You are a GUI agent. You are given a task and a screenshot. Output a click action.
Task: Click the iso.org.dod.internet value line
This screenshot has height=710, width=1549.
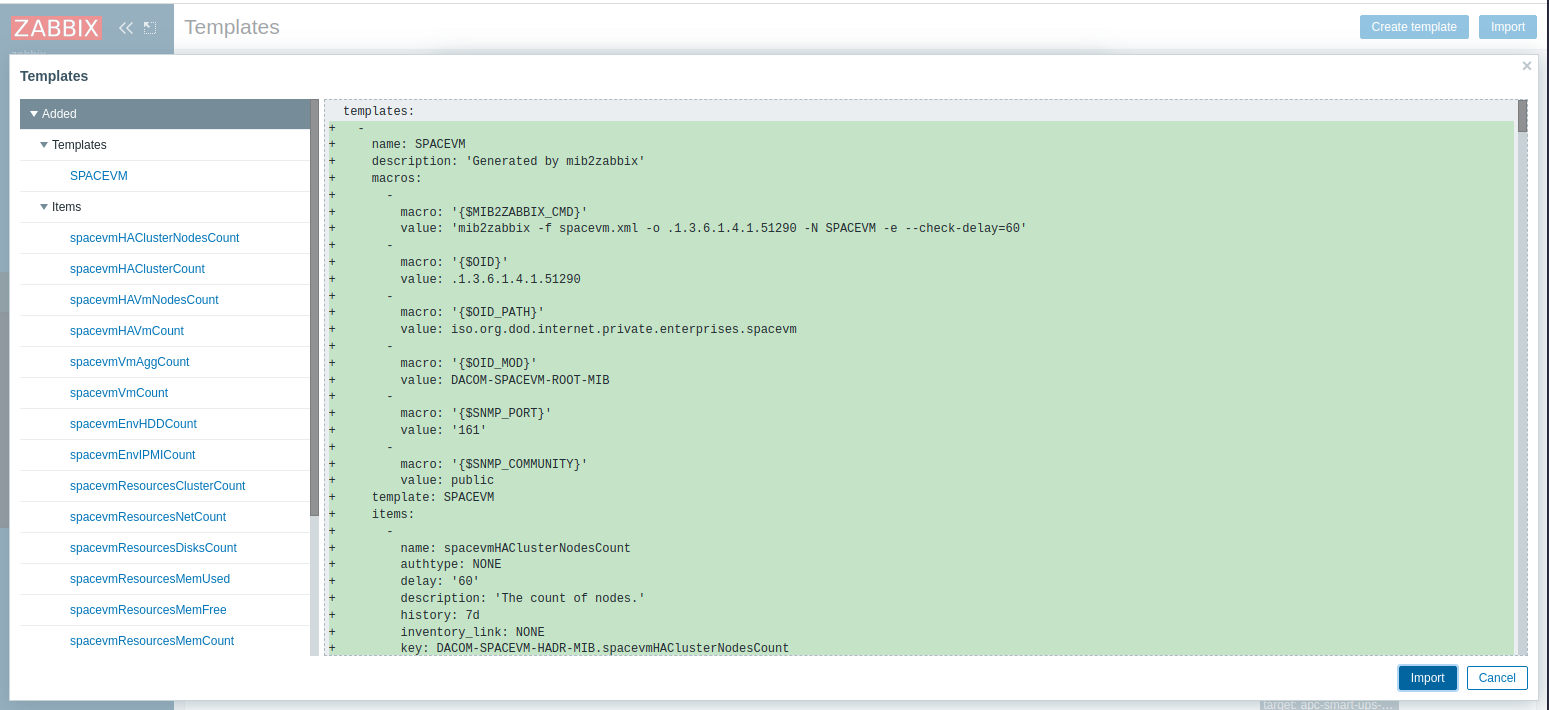point(598,329)
